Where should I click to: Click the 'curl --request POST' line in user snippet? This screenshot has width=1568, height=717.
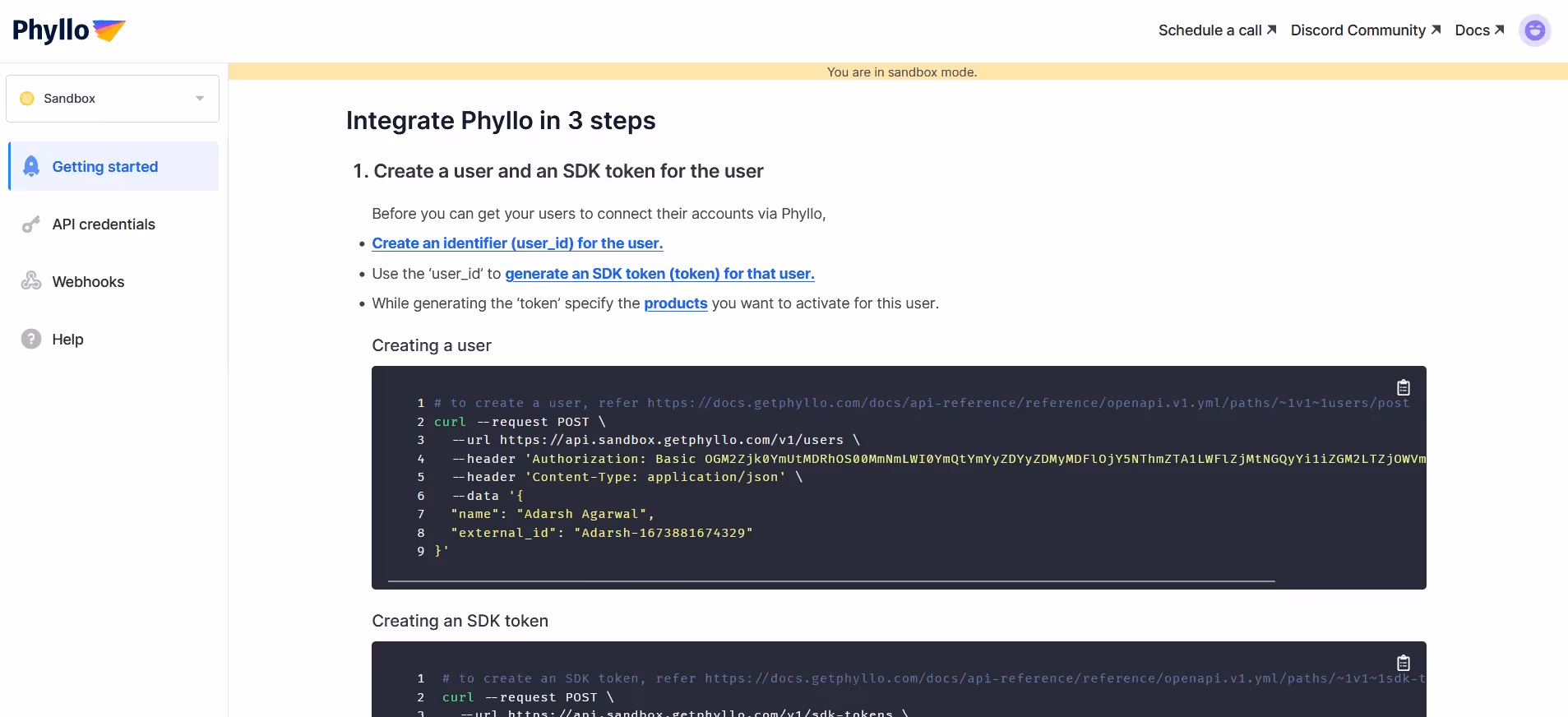click(x=520, y=422)
